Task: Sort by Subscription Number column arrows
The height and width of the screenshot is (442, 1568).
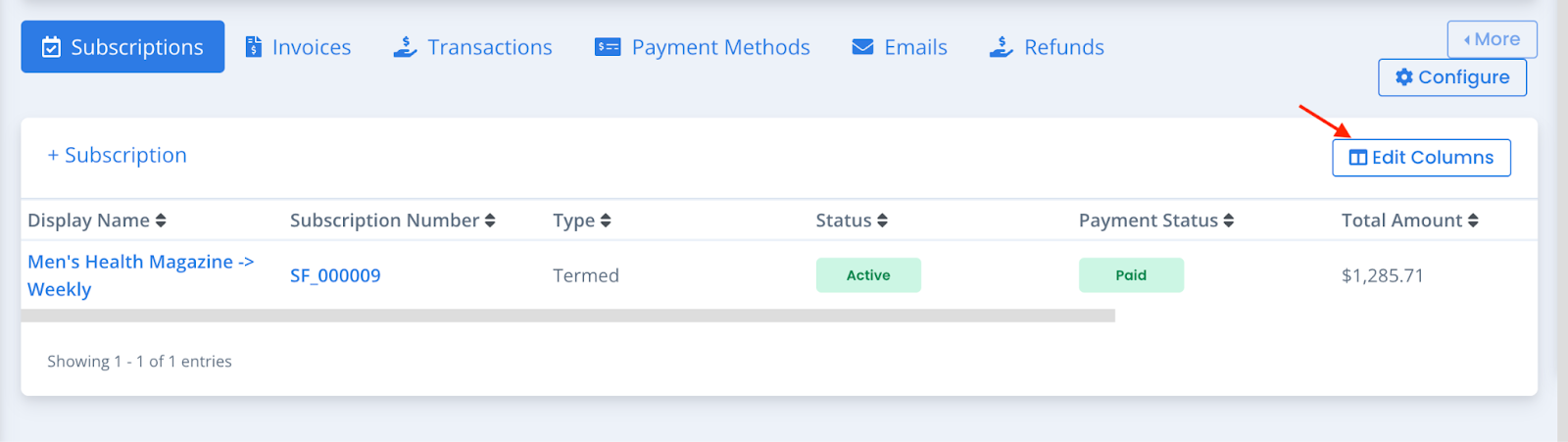Action: point(490,221)
